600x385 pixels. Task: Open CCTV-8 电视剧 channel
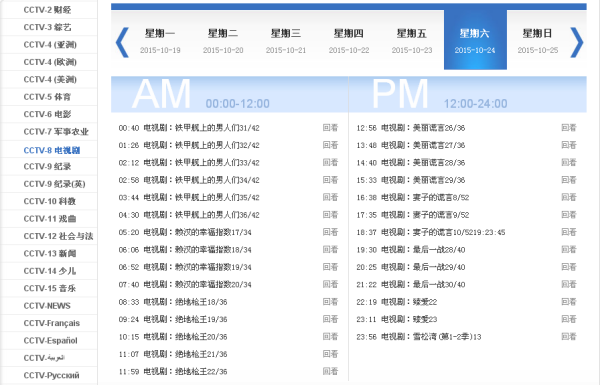[52, 150]
